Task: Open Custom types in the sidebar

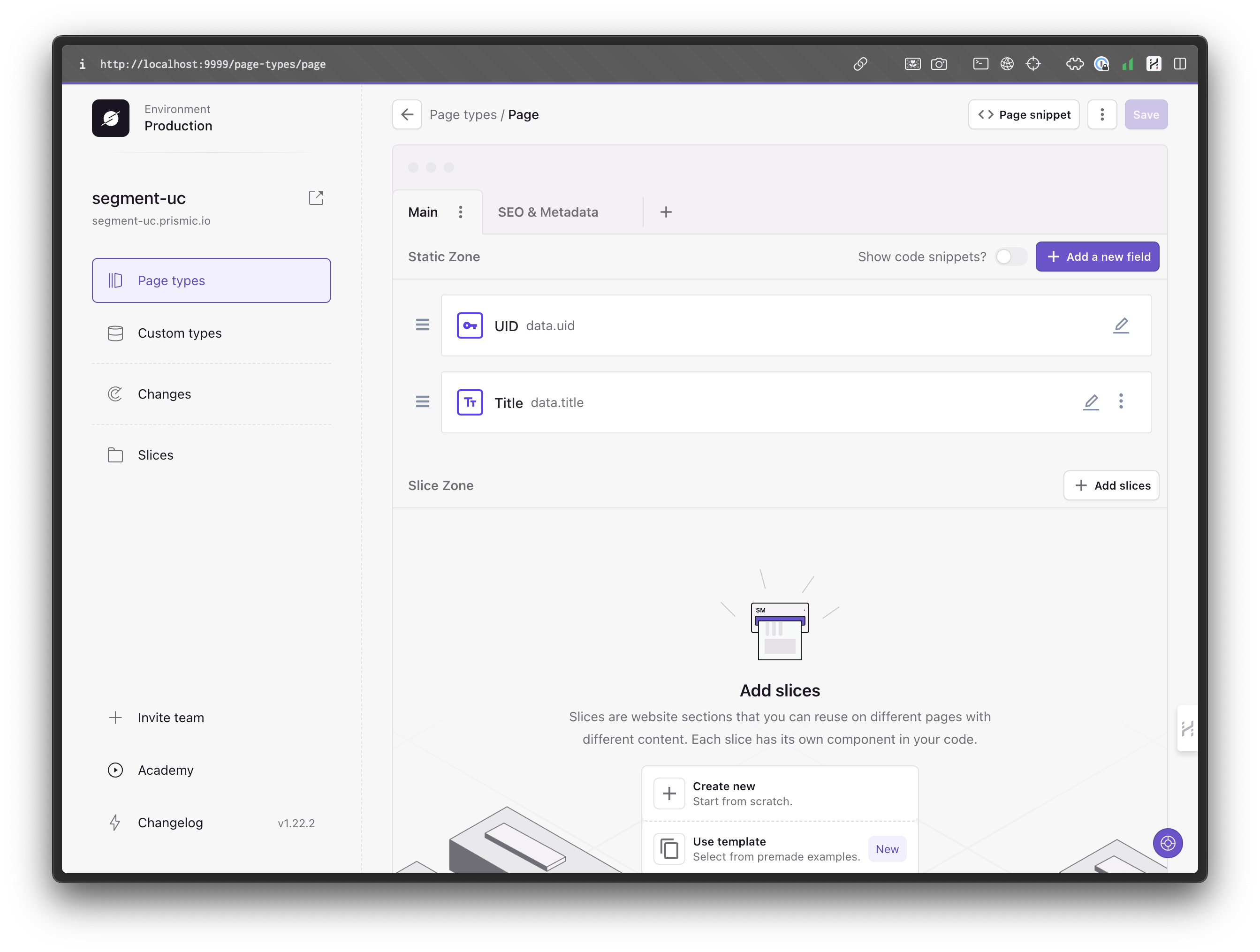Action: click(179, 333)
